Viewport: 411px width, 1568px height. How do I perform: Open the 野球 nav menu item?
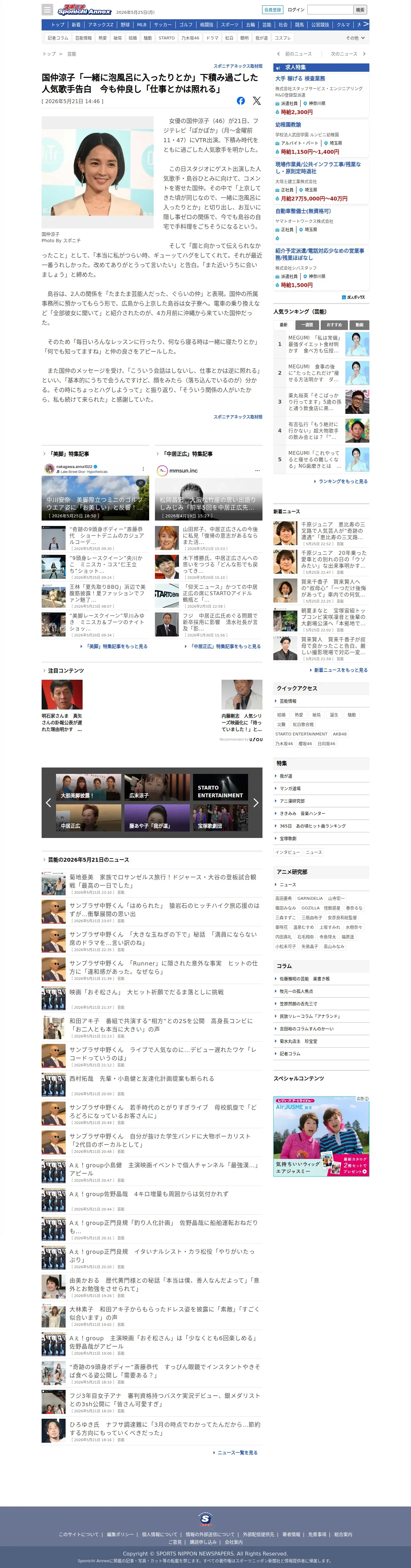pos(125,25)
